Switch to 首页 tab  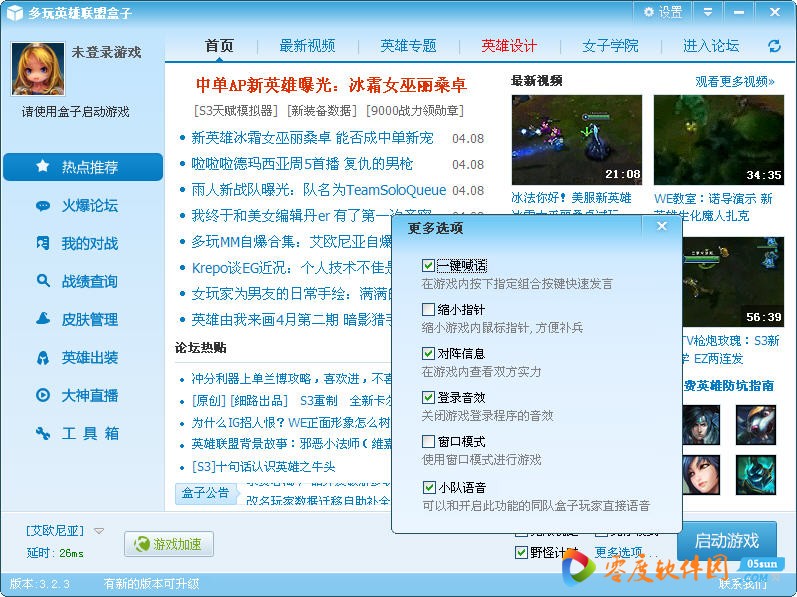219,46
